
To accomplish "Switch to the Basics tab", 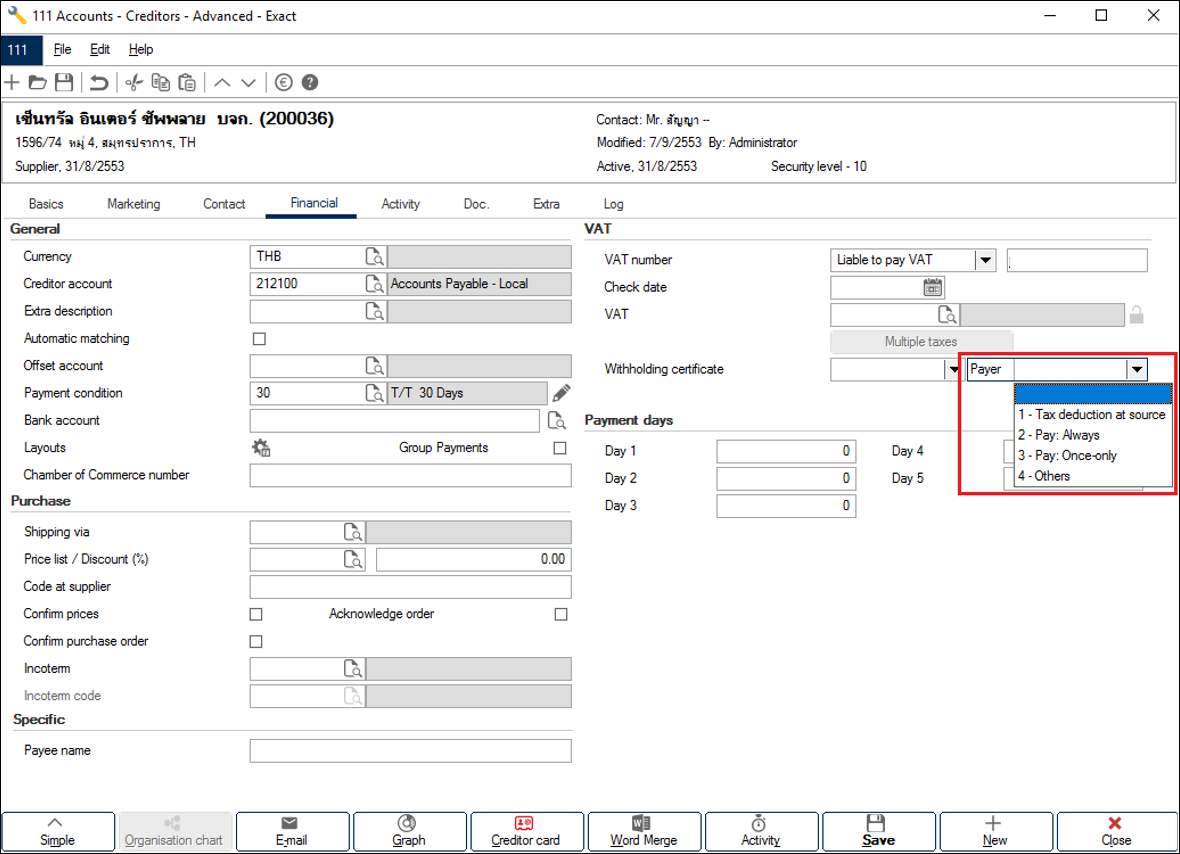I will 46,204.
